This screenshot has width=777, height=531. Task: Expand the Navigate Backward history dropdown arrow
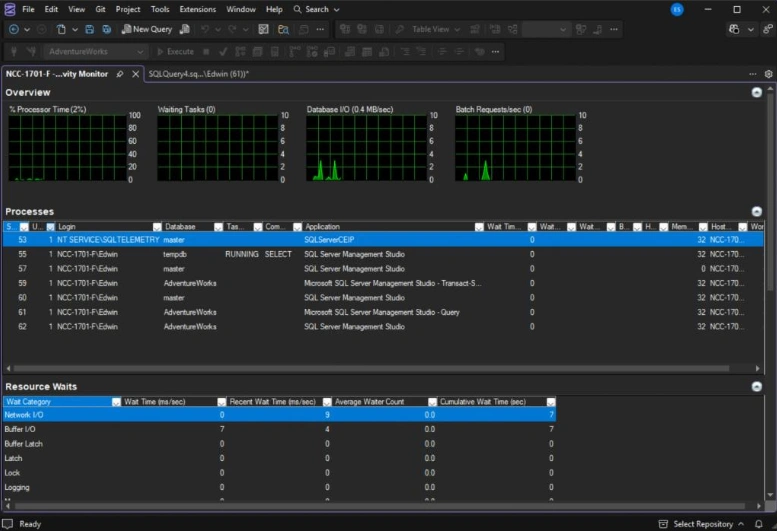27,29
